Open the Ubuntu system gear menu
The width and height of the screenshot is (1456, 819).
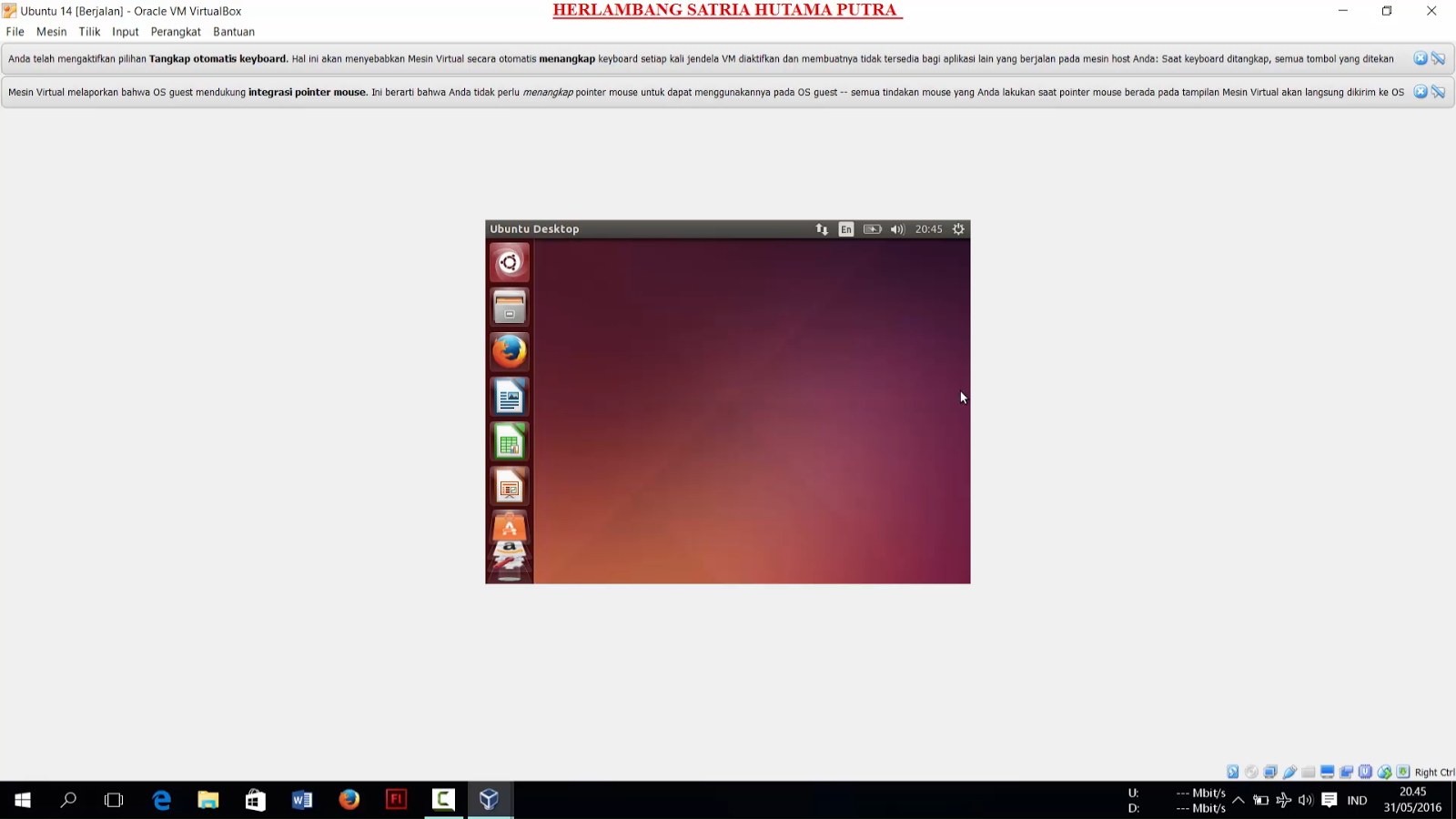click(958, 229)
